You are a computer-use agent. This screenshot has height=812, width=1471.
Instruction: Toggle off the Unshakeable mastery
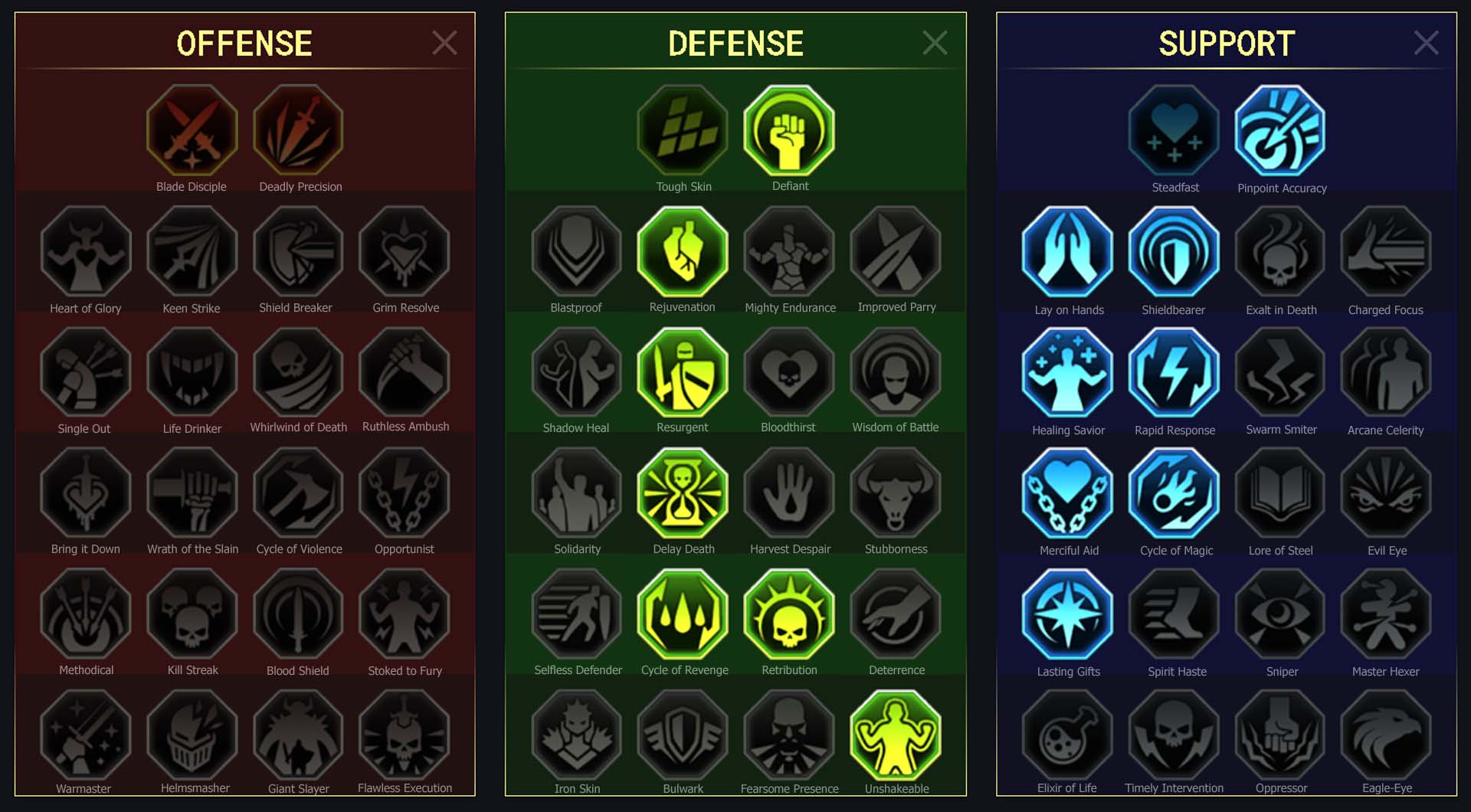tap(896, 735)
